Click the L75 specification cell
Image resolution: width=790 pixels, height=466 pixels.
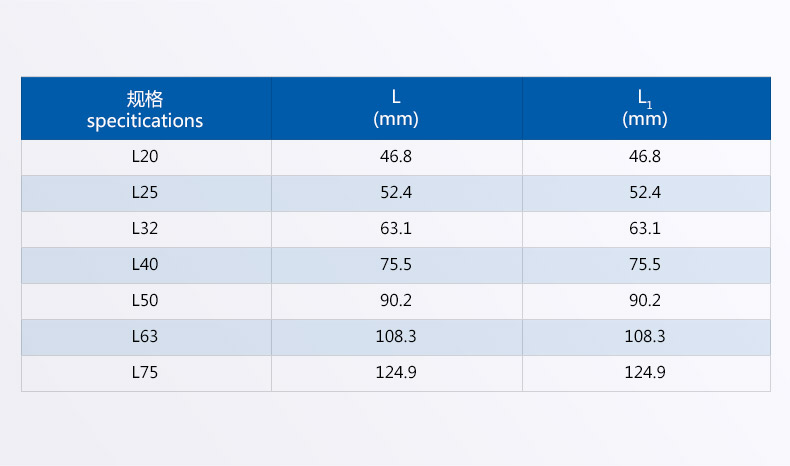[x=145, y=373]
